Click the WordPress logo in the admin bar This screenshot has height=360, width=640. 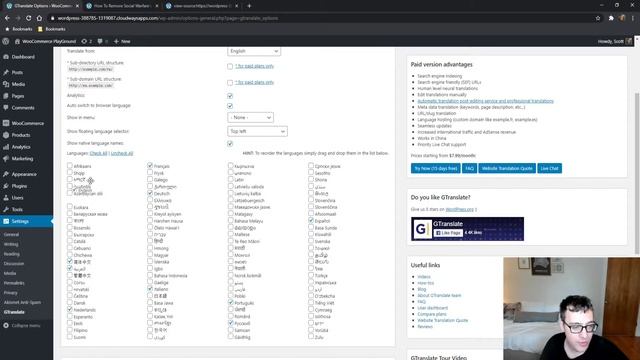coord(6,41)
